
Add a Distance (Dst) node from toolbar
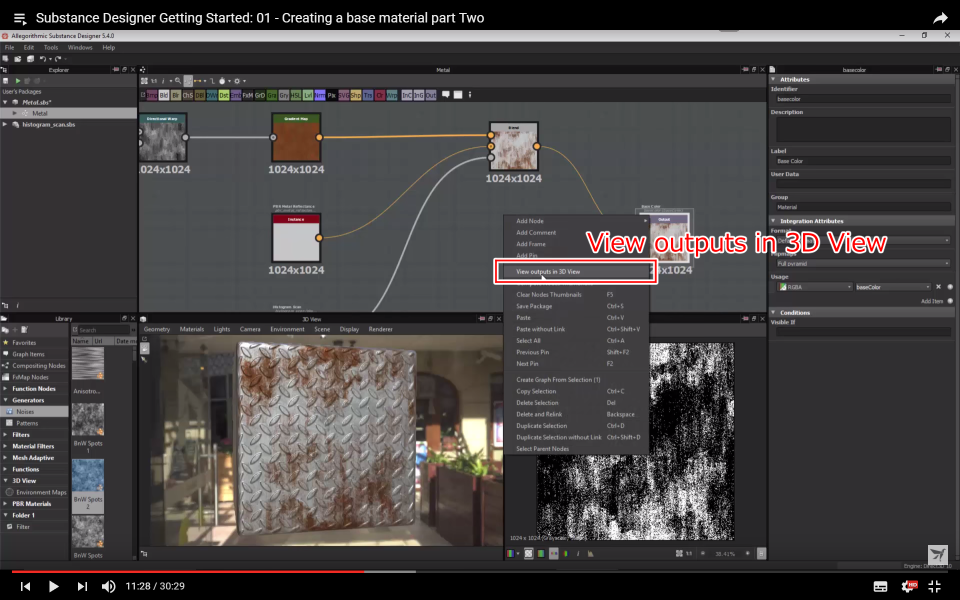tap(223, 96)
